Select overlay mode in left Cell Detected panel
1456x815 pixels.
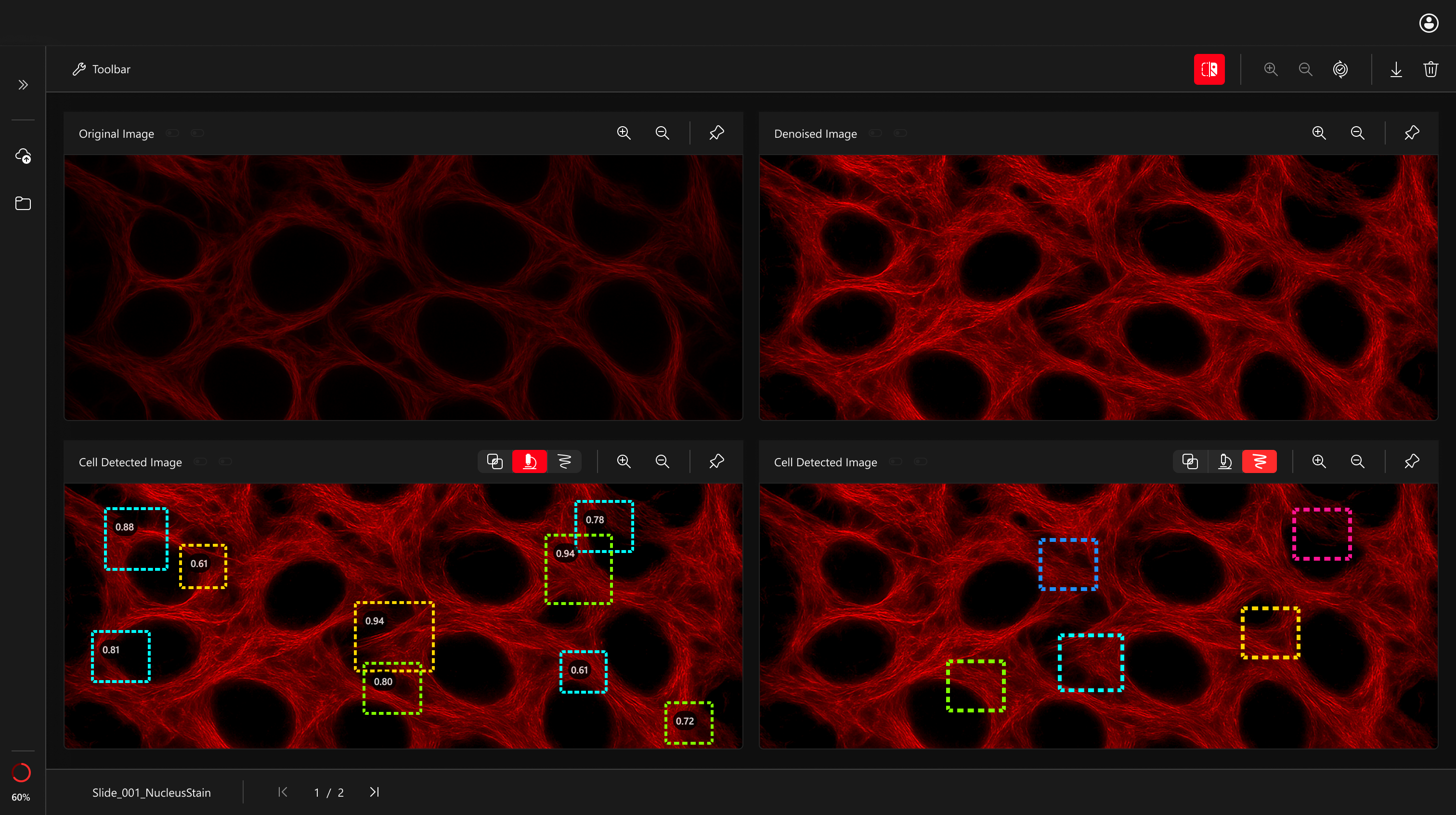coord(494,461)
